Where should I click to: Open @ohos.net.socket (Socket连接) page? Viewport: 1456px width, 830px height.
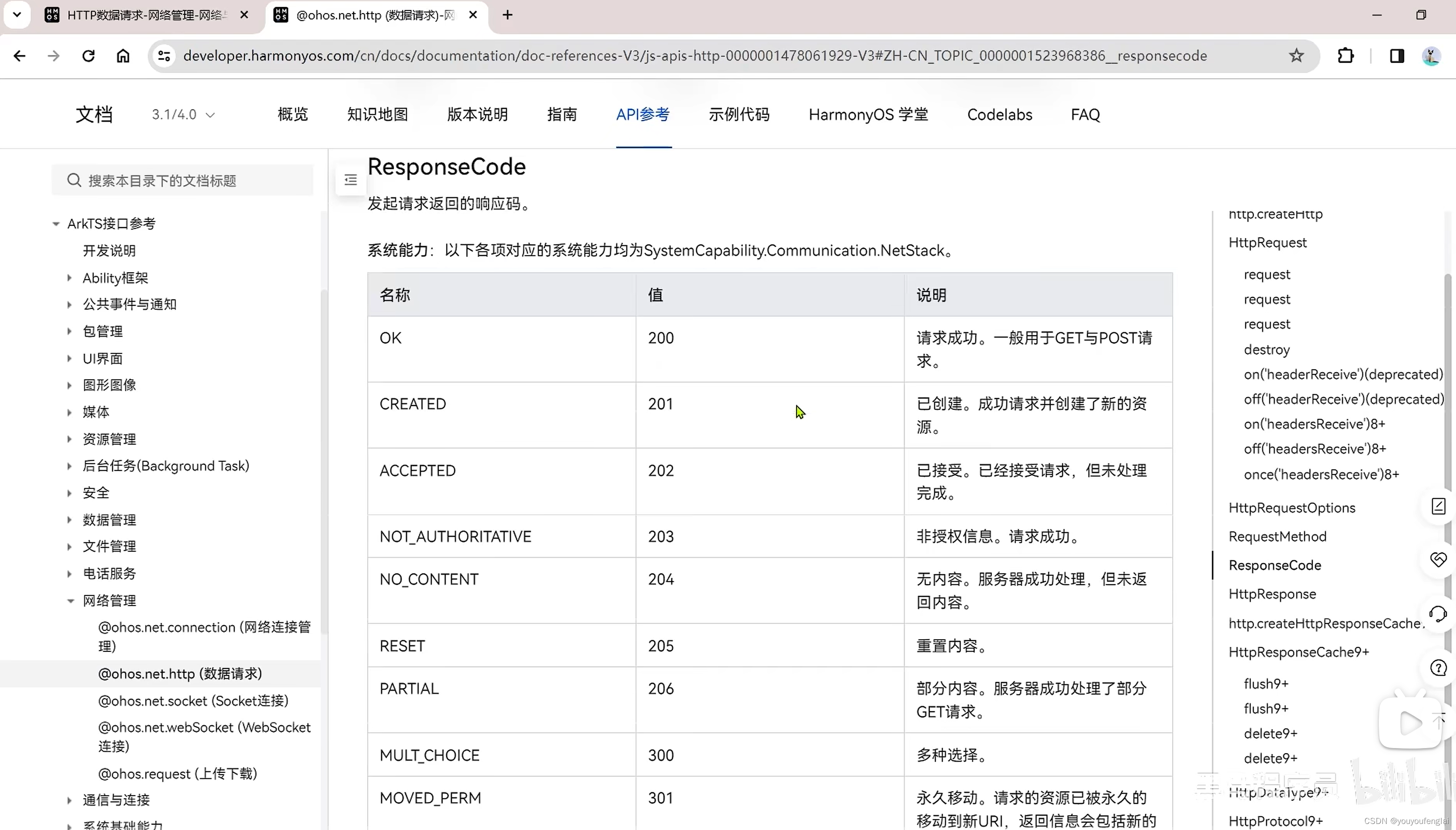coord(194,701)
